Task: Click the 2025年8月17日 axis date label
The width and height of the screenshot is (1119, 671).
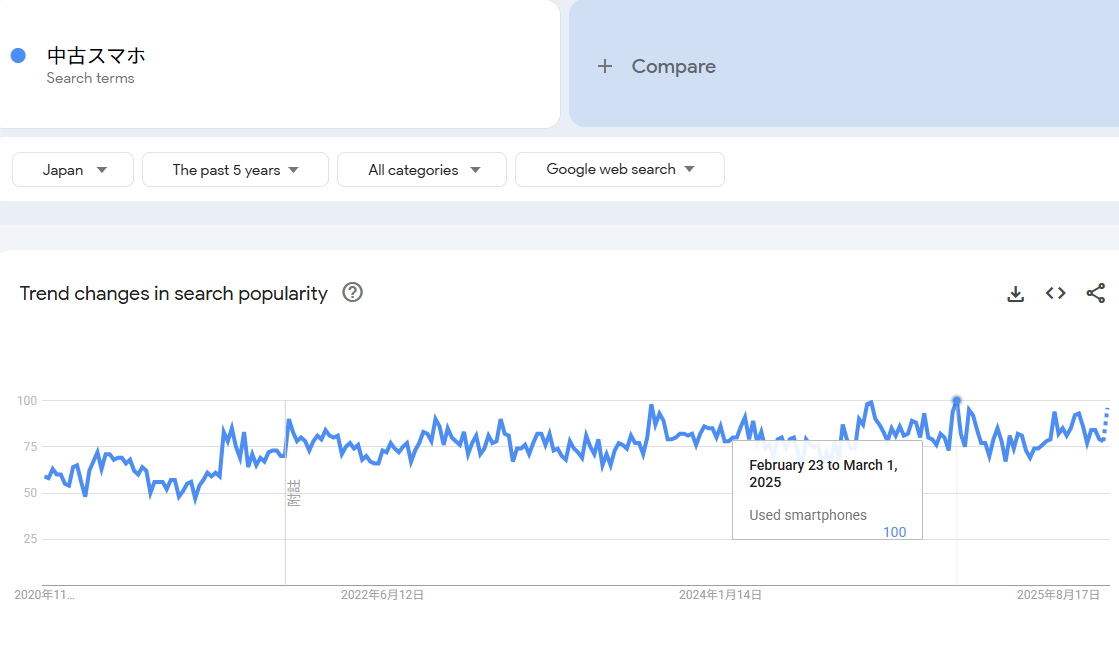Action: 1058,595
